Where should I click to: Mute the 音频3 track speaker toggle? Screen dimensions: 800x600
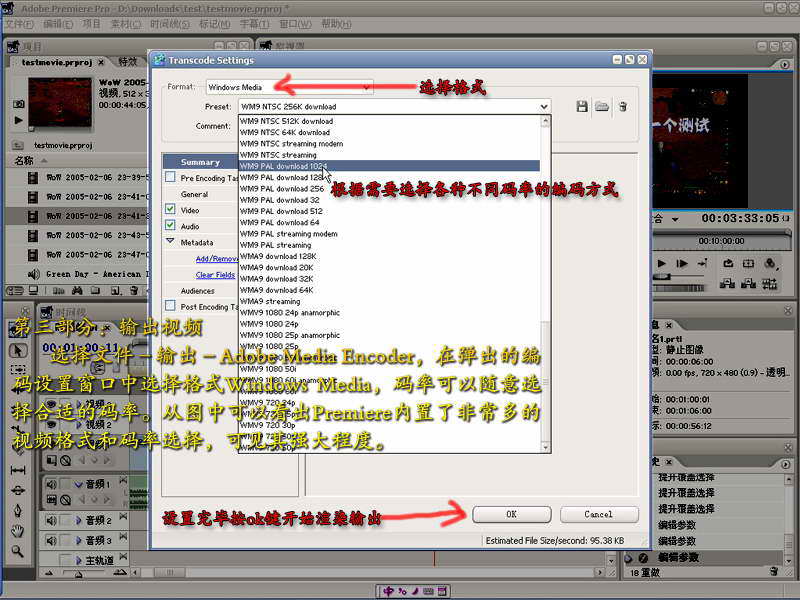pos(51,540)
